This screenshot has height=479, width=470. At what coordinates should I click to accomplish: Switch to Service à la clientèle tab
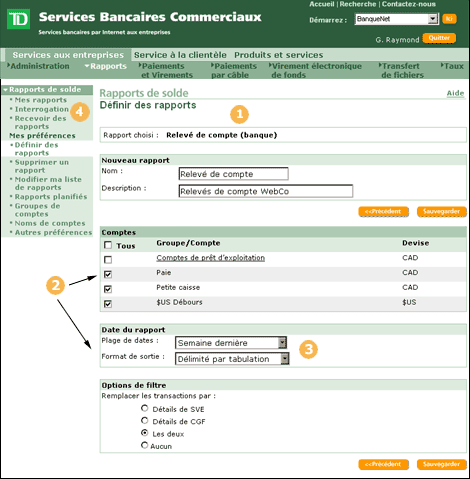coord(180,55)
